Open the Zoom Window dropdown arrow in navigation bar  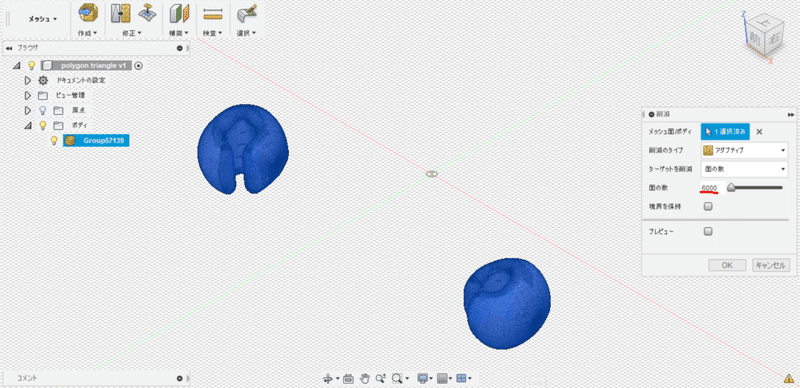[407, 379]
